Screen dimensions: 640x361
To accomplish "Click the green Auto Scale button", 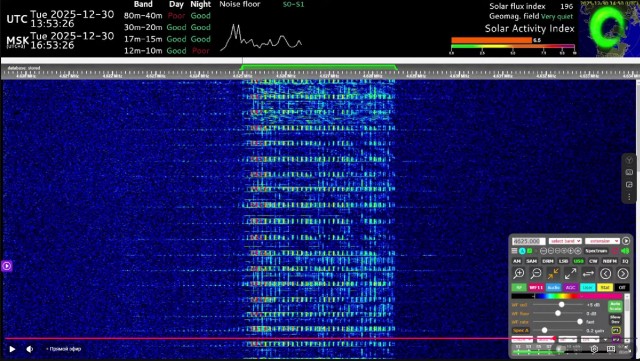I will click(616, 307).
